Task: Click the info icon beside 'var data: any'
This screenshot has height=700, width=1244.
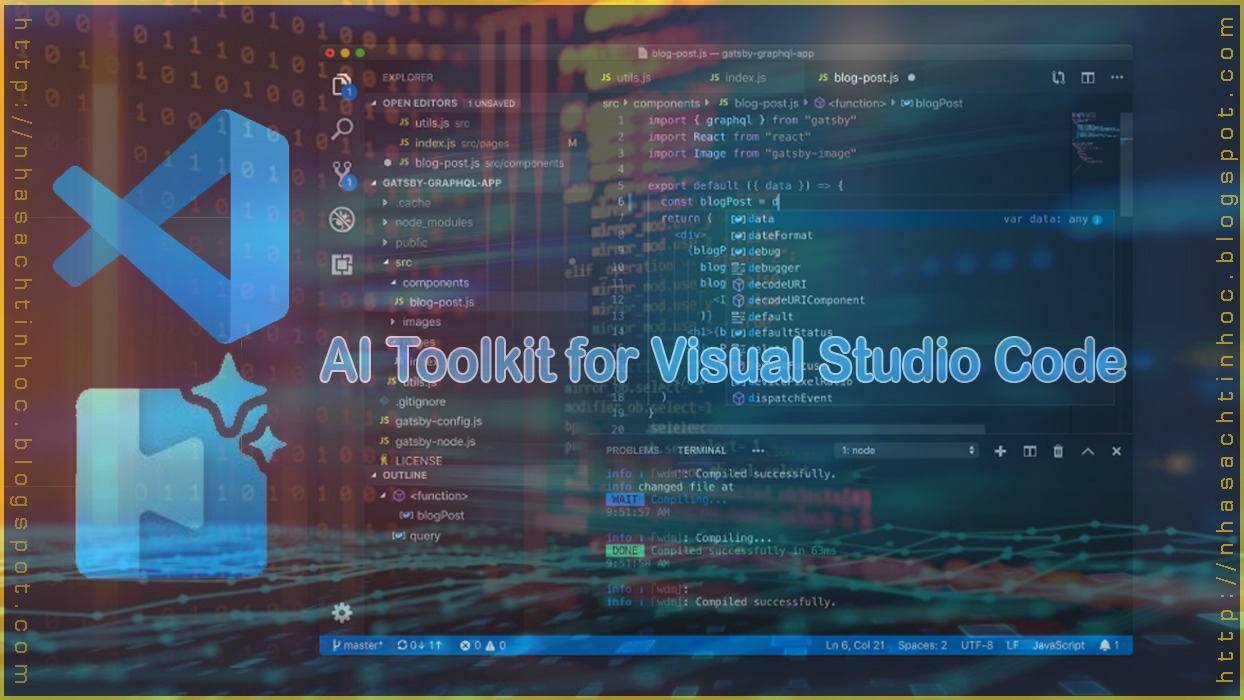Action: (1097, 219)
